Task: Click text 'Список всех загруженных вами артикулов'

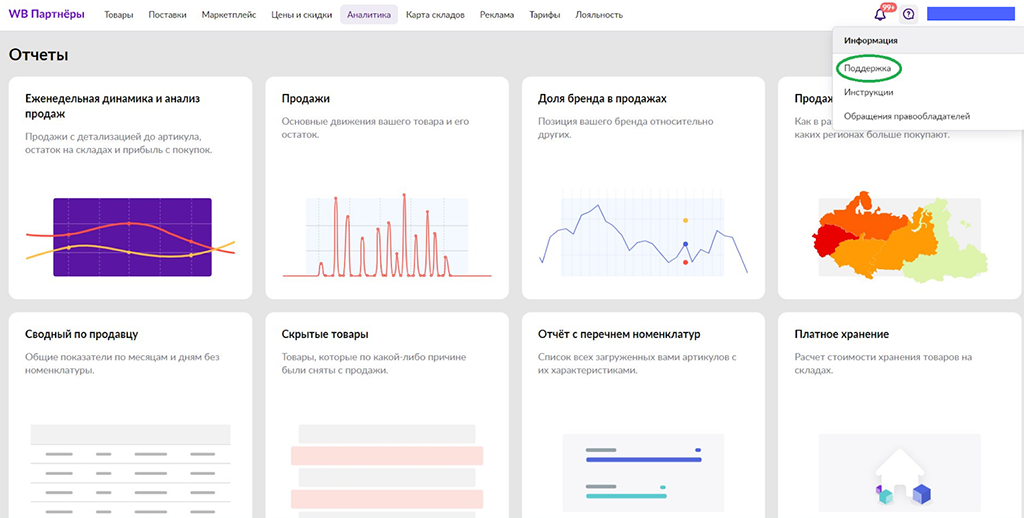Action: pyautogui.click(x=632, y=357)
